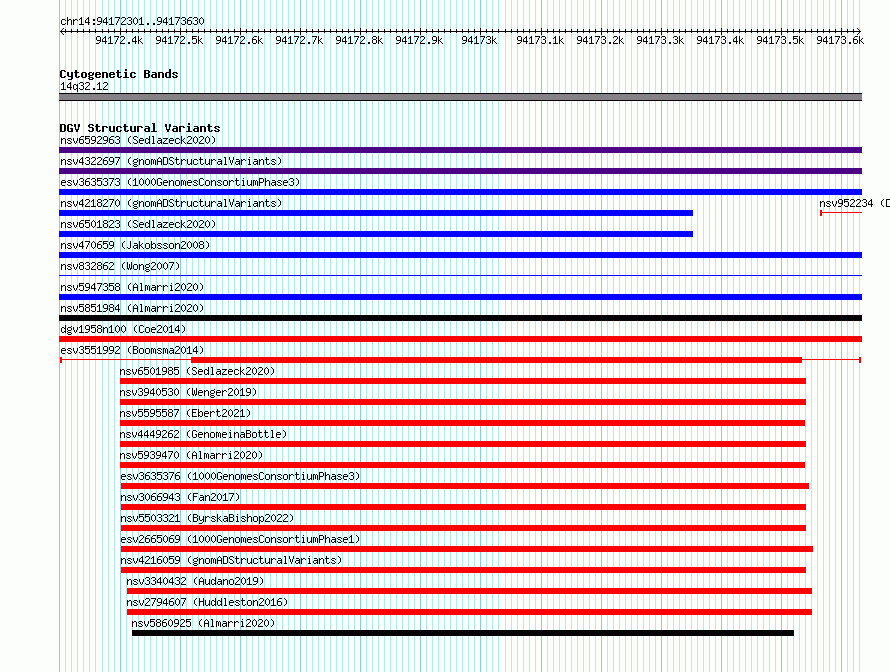Image resolution: width=890 pixels, height=672 pixels.
Task: Click the nsv5595587 (Ebert2021) label
Action: 185,413
